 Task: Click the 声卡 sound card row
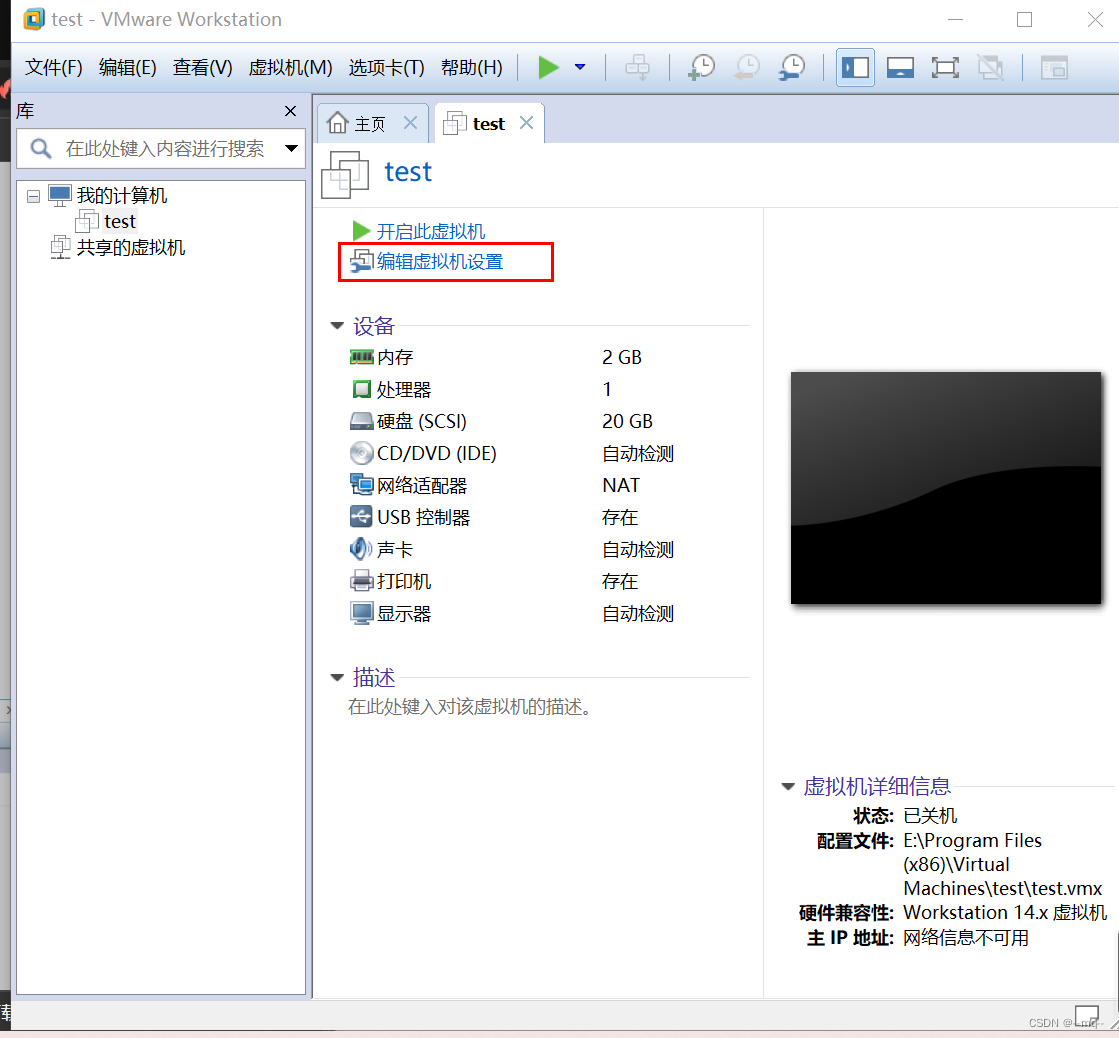(512, 550)
